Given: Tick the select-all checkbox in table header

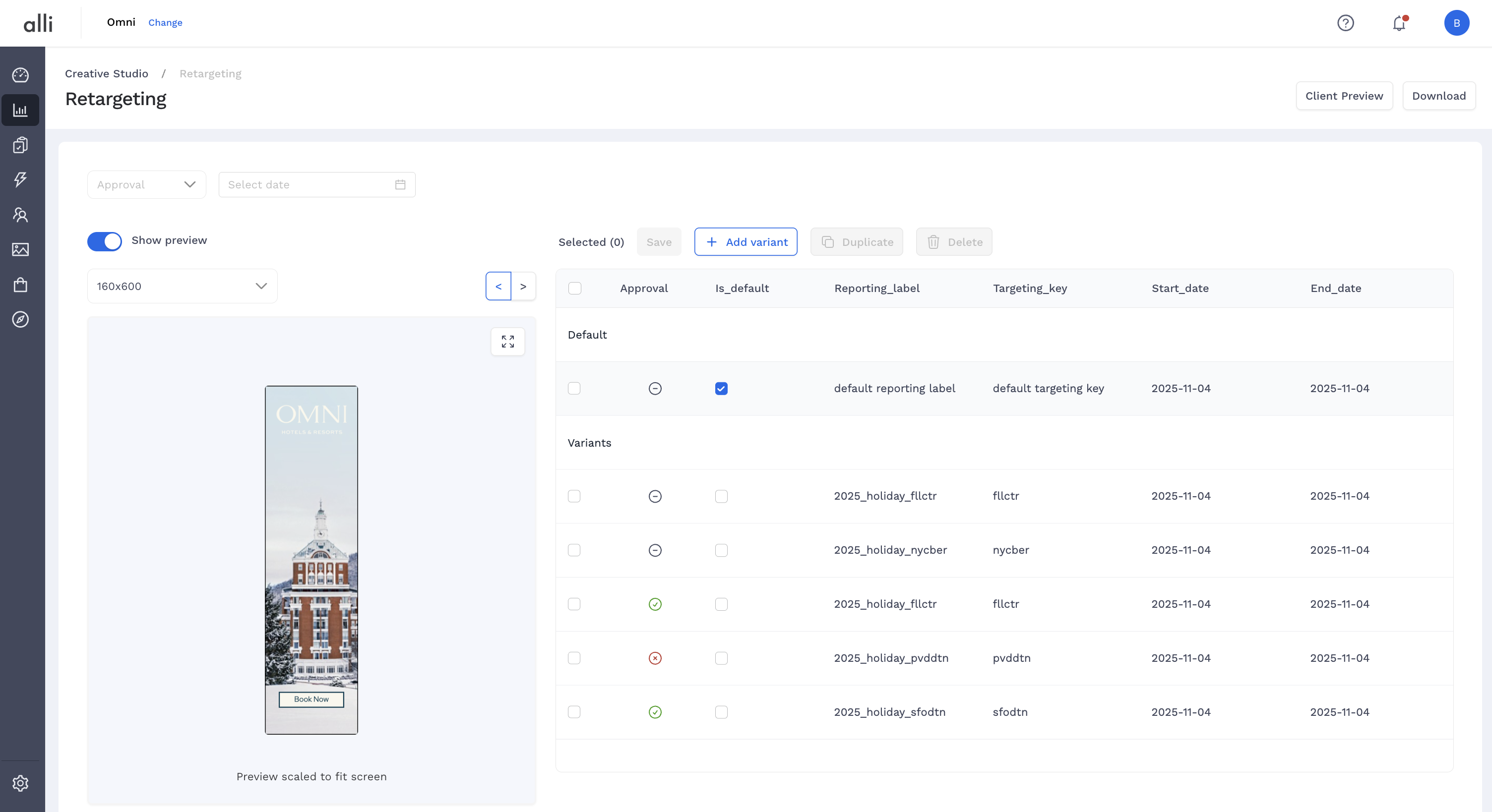Looking at the screenshot, I should point(574,288).
